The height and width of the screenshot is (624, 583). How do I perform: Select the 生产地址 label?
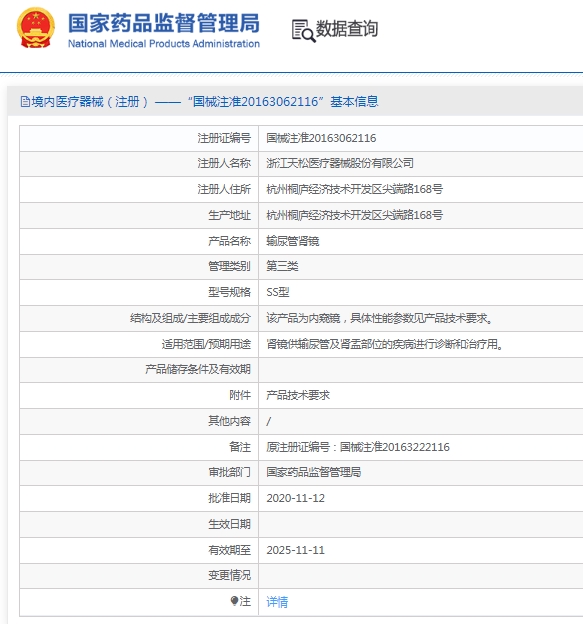point(229,215)
